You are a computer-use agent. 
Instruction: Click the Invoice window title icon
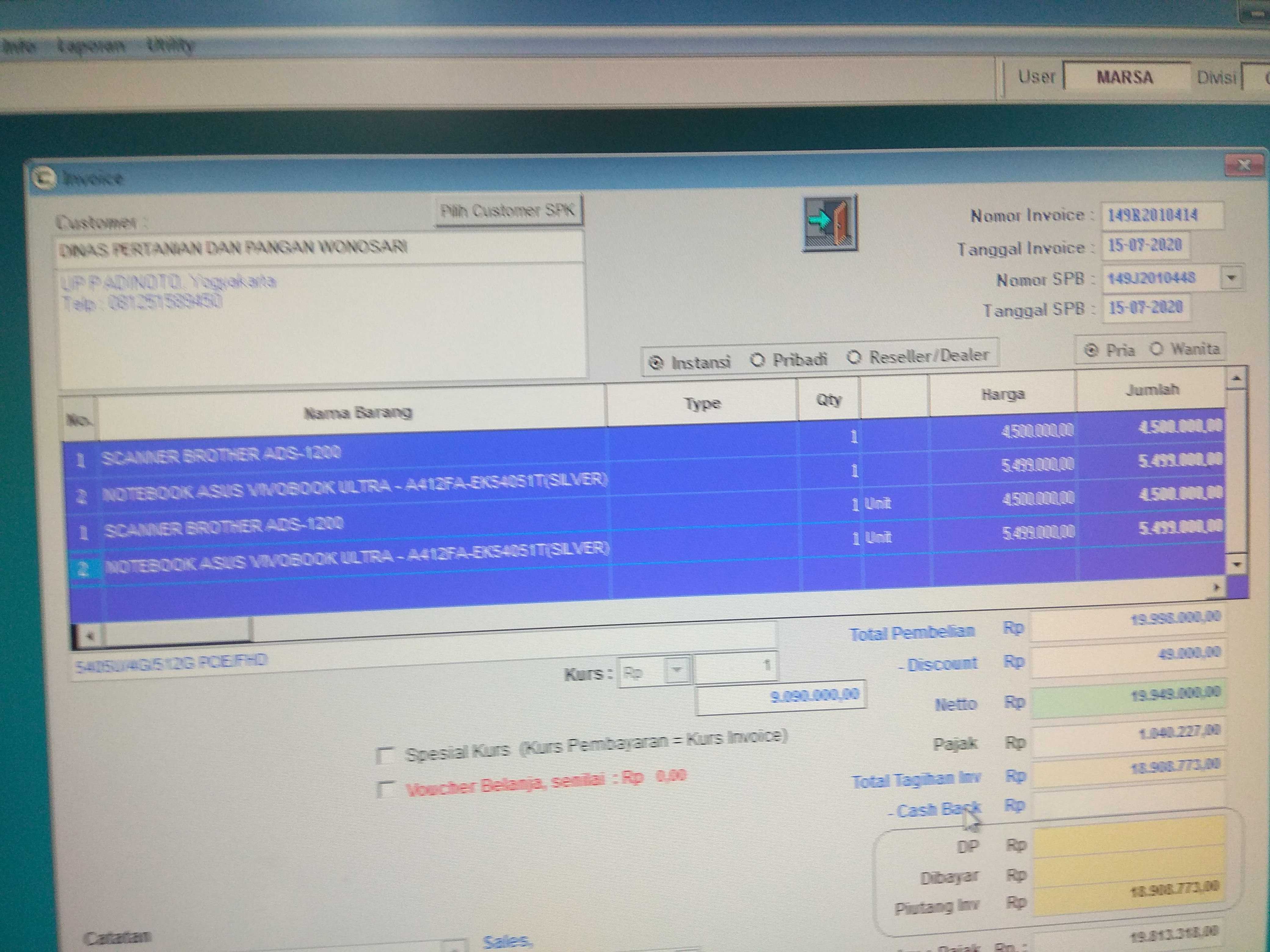[44, 179]
